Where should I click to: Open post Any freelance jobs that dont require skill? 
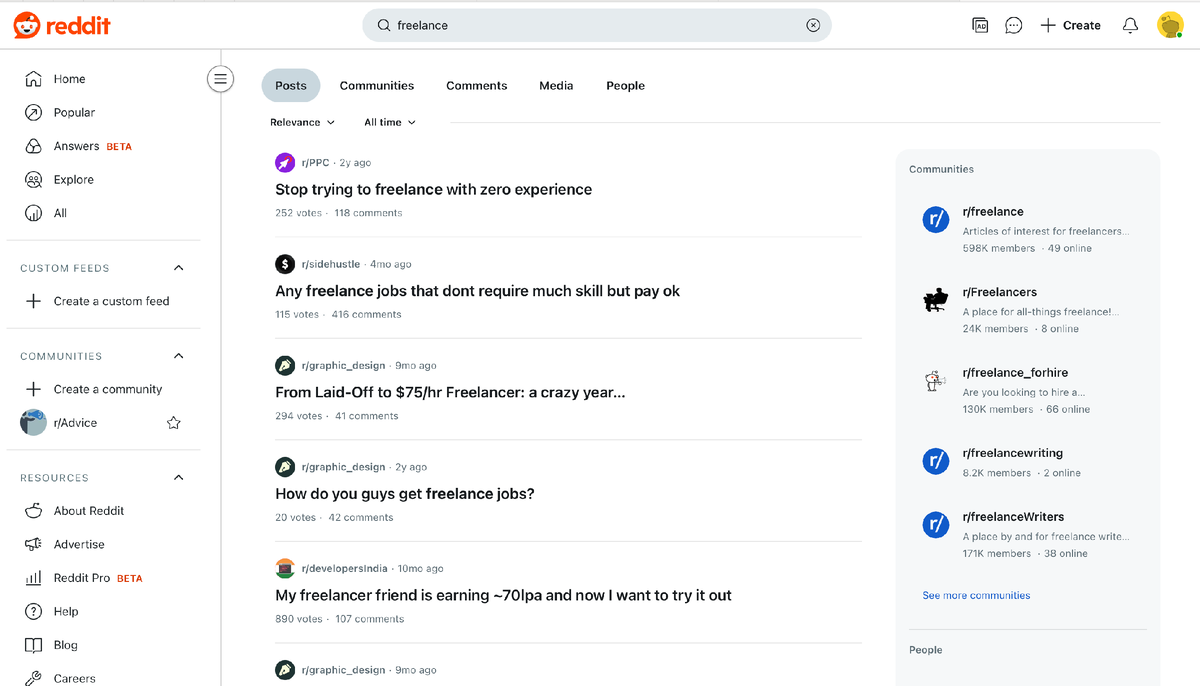tap(478, 291)
